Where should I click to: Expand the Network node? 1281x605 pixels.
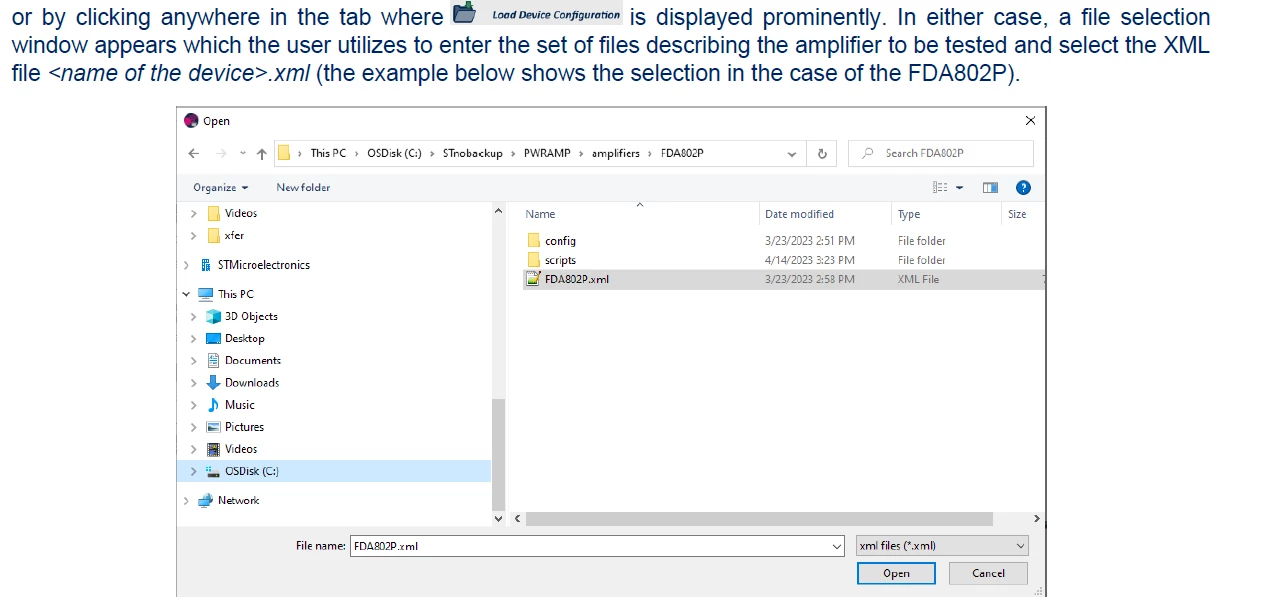coord(187,500)
